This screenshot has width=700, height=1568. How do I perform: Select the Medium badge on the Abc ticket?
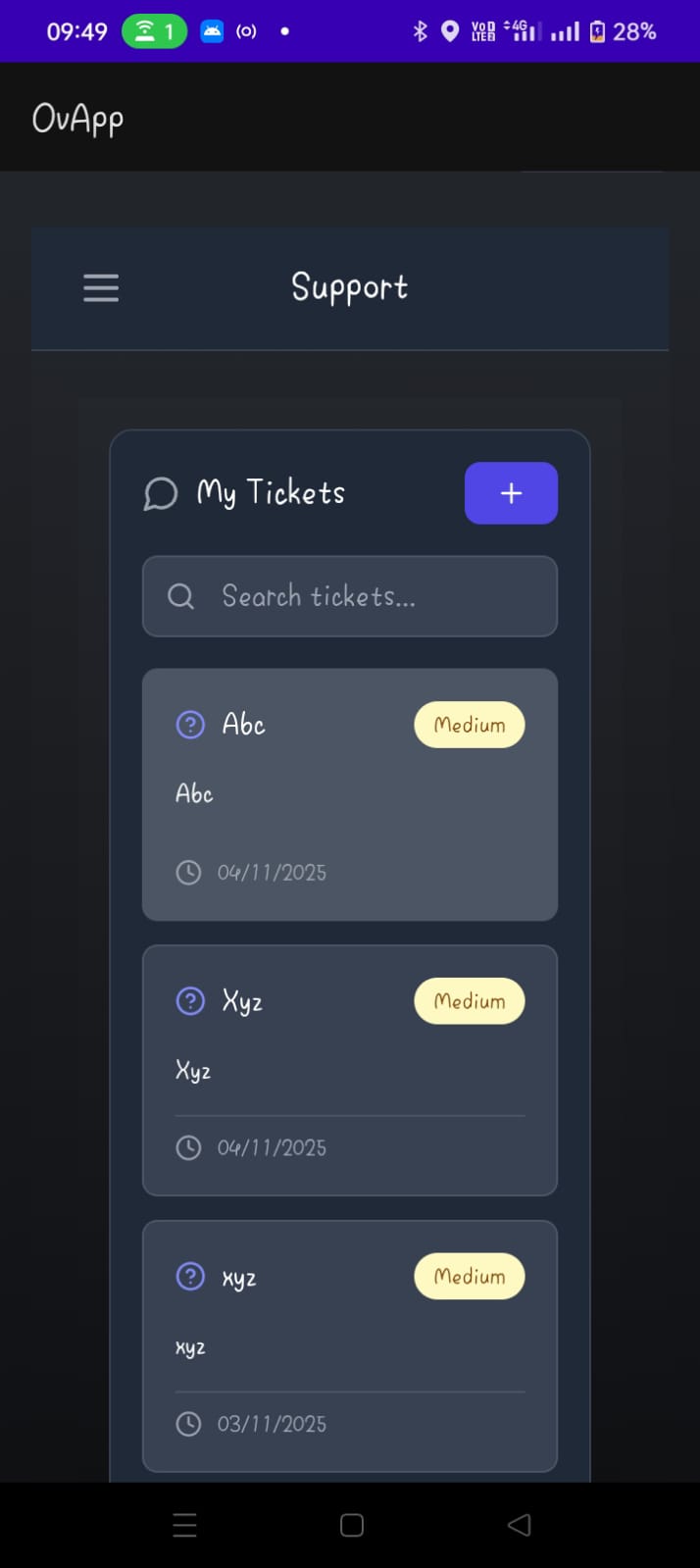470,725
